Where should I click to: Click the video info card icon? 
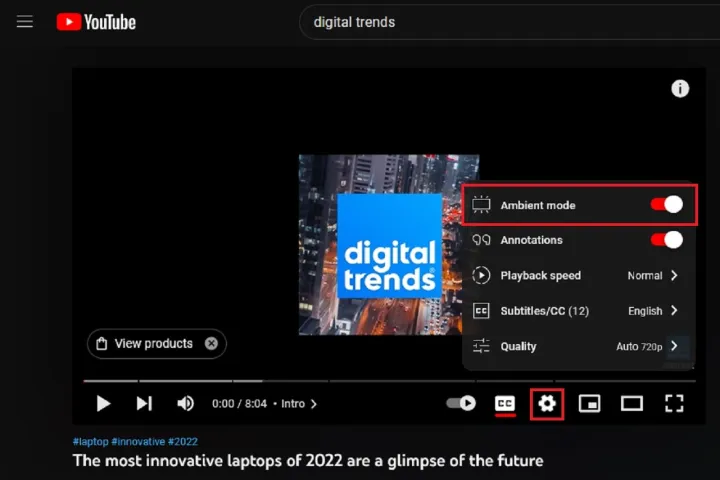point(680,89)
